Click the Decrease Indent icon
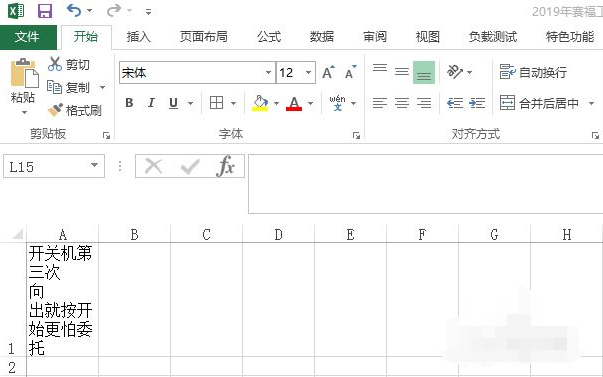Viewport: 603px width, 377px height. tap(455, 103)
